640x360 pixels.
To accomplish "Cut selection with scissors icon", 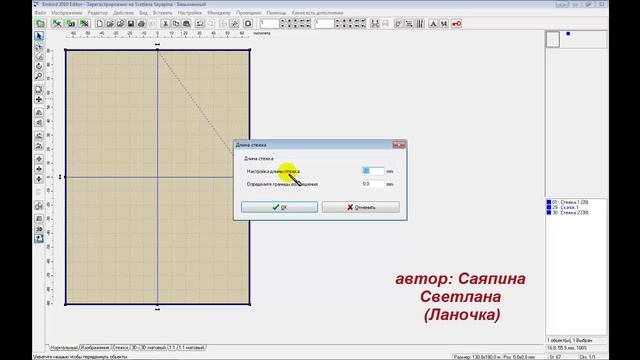I will (x=165, y=24).
